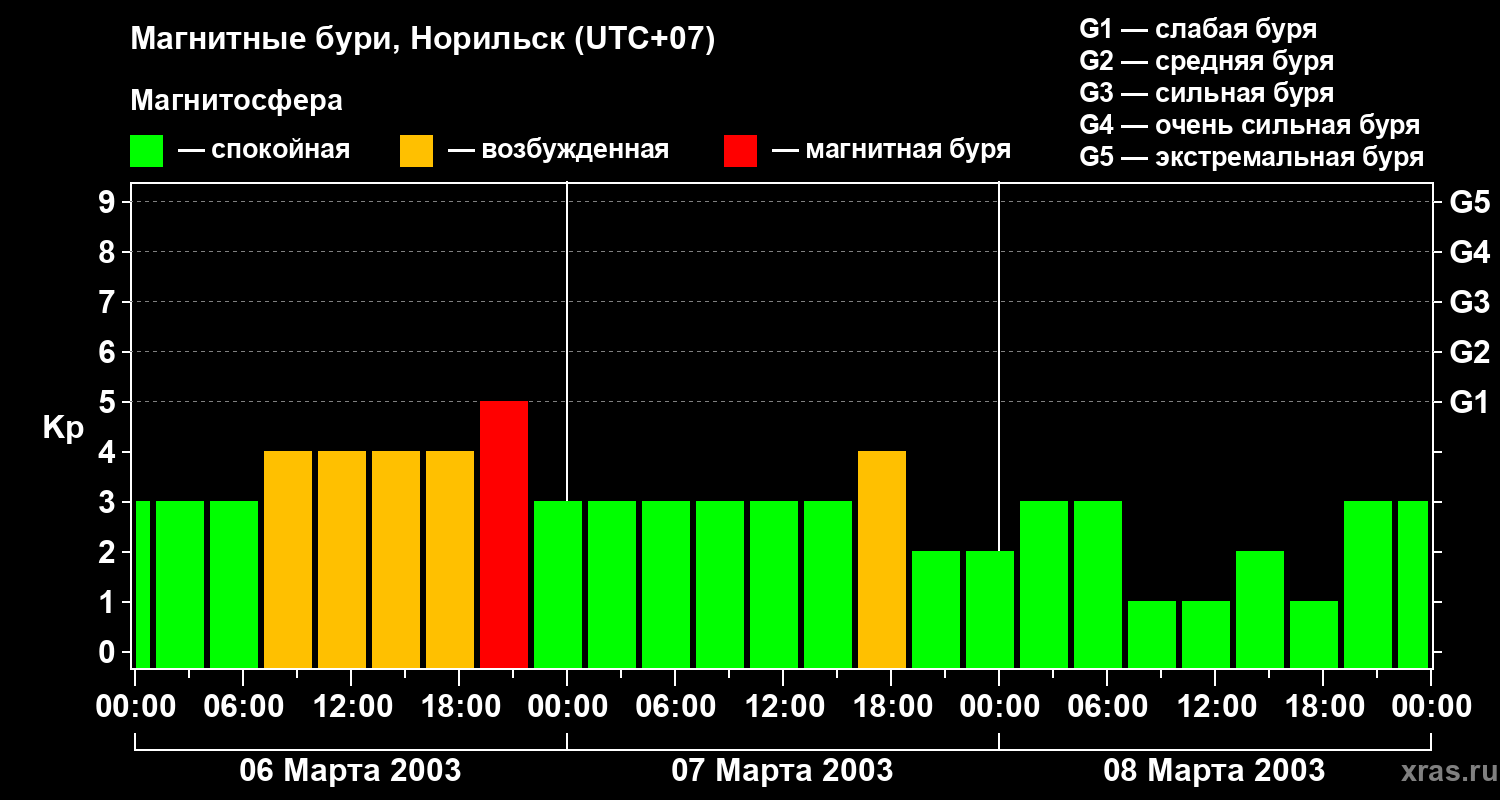Click the chart title 'Магнитные бури, Норильск (UTC+07)'
The width and height of the screenshot is (1500, 800).
(x=423, y=40)
